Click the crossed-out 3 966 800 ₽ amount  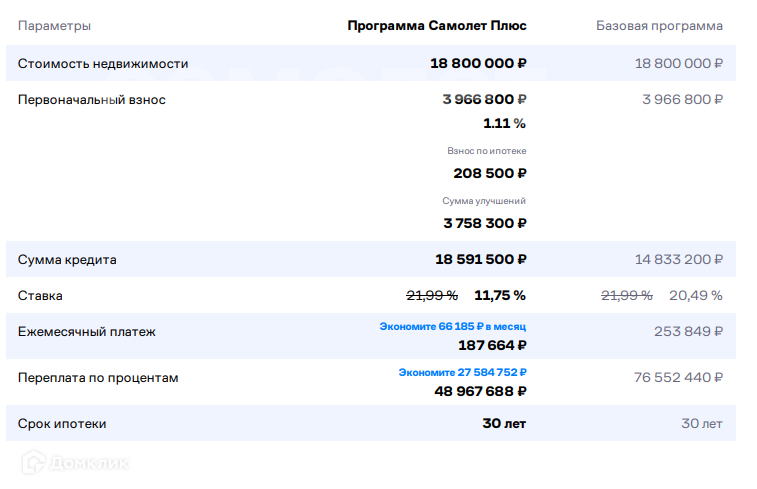[484, 99]
